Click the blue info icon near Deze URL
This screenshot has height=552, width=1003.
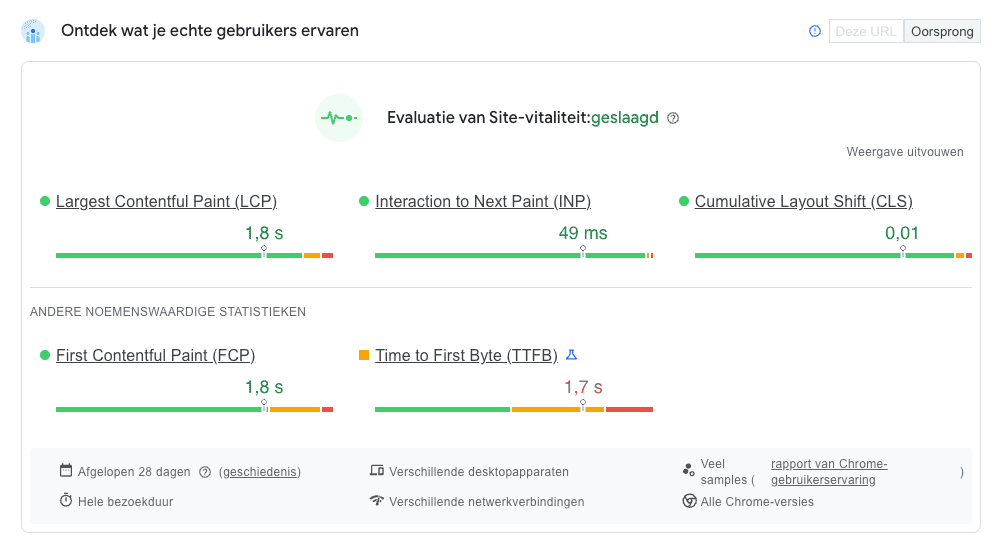(x=815, y=32)
